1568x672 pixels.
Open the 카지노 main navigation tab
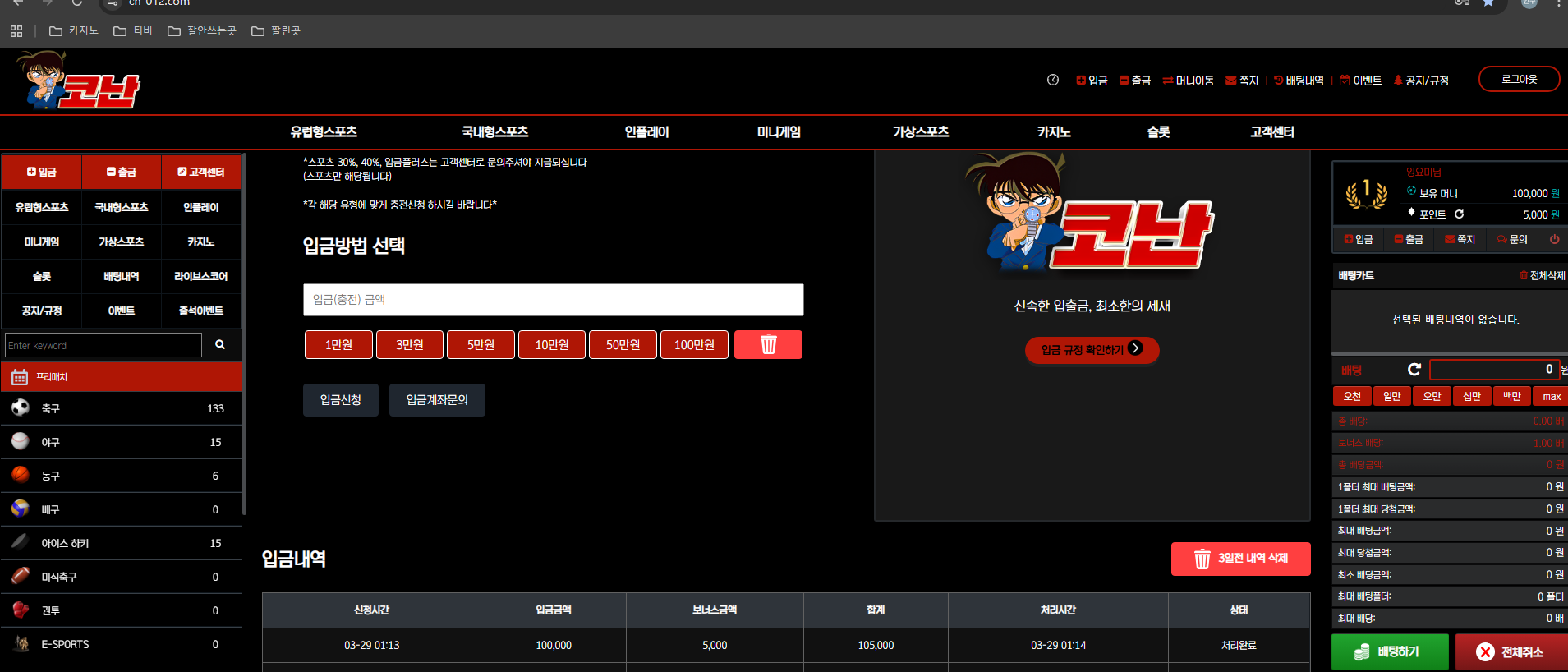1054,131
